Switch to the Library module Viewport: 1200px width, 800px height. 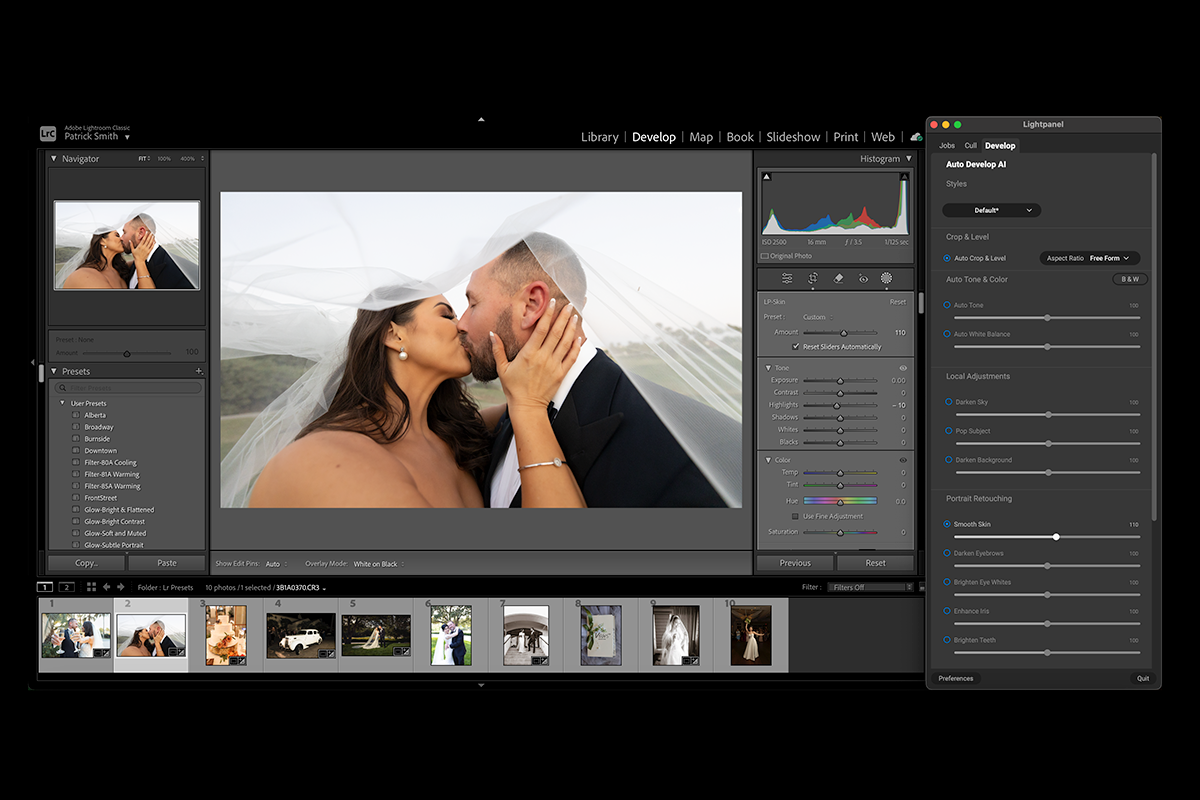(x=600, y=137)
